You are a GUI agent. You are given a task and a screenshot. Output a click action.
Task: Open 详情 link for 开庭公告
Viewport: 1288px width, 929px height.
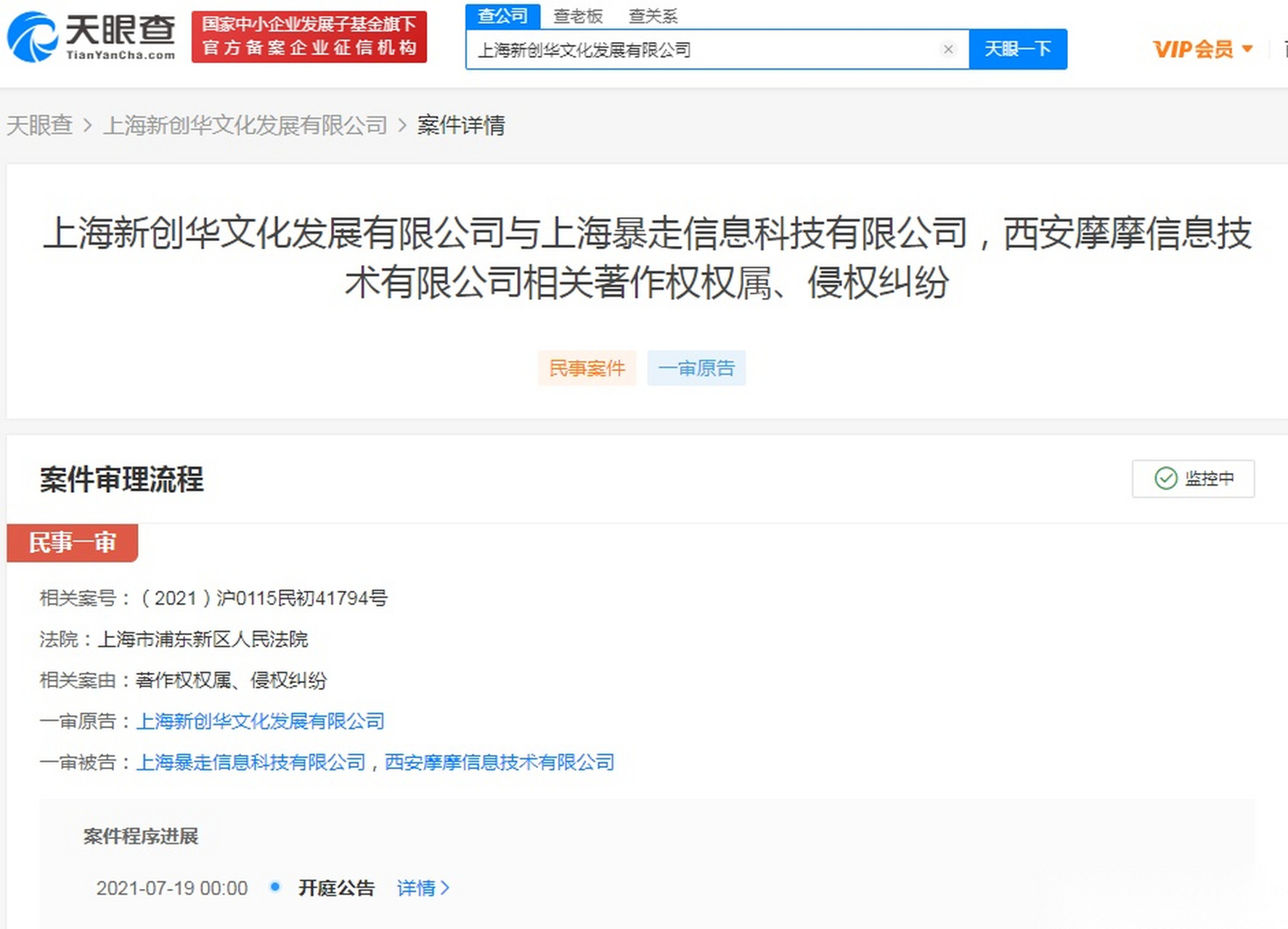[x=423, y=888]
